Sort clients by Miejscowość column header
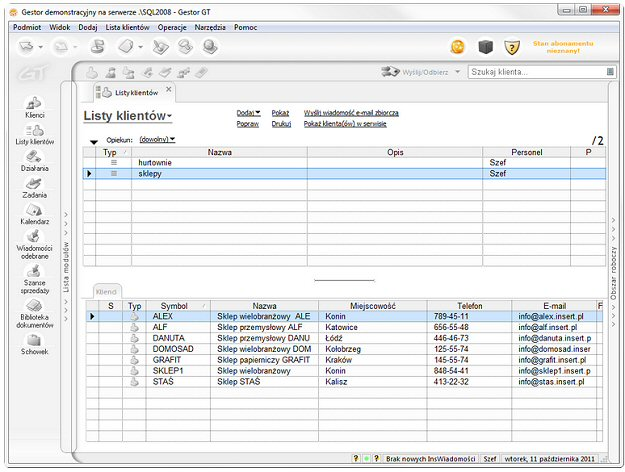The width and height of the screenshot is (625, 472). 373,305
